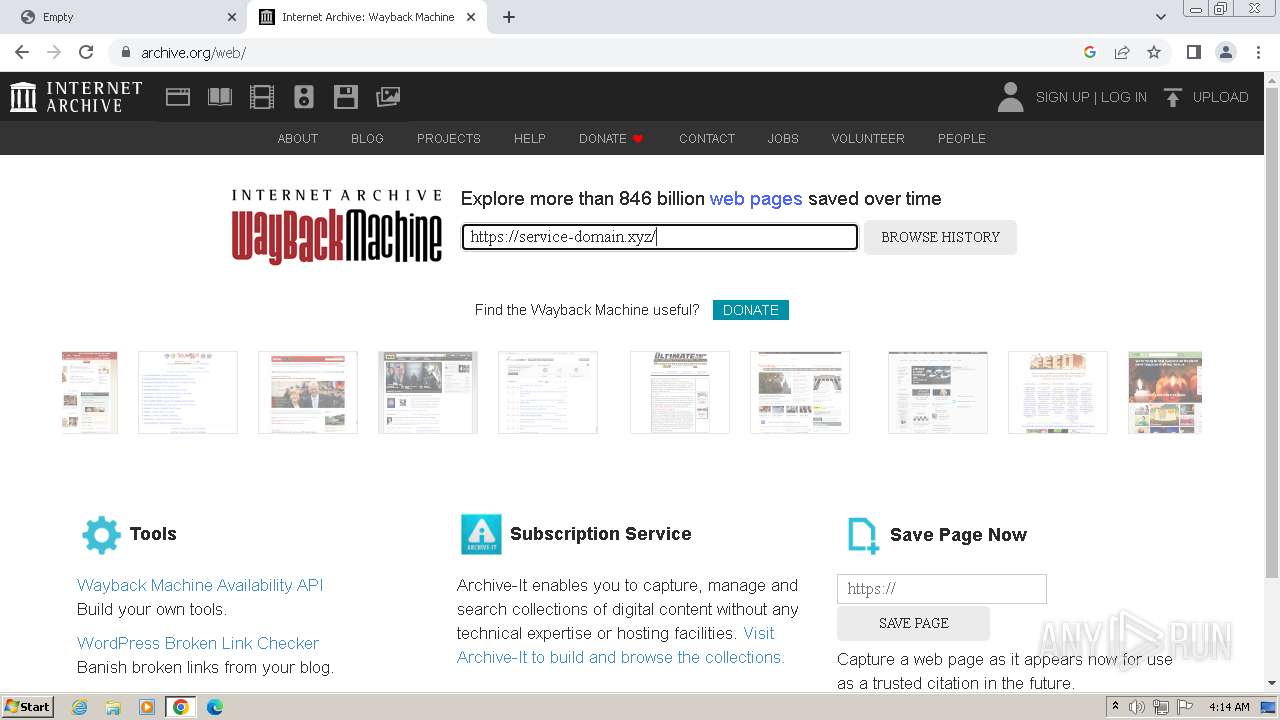Open the Ultimate site thumbnail
Image resolution: width=1280 pixels, height=720 pixels.
[680, 392]
